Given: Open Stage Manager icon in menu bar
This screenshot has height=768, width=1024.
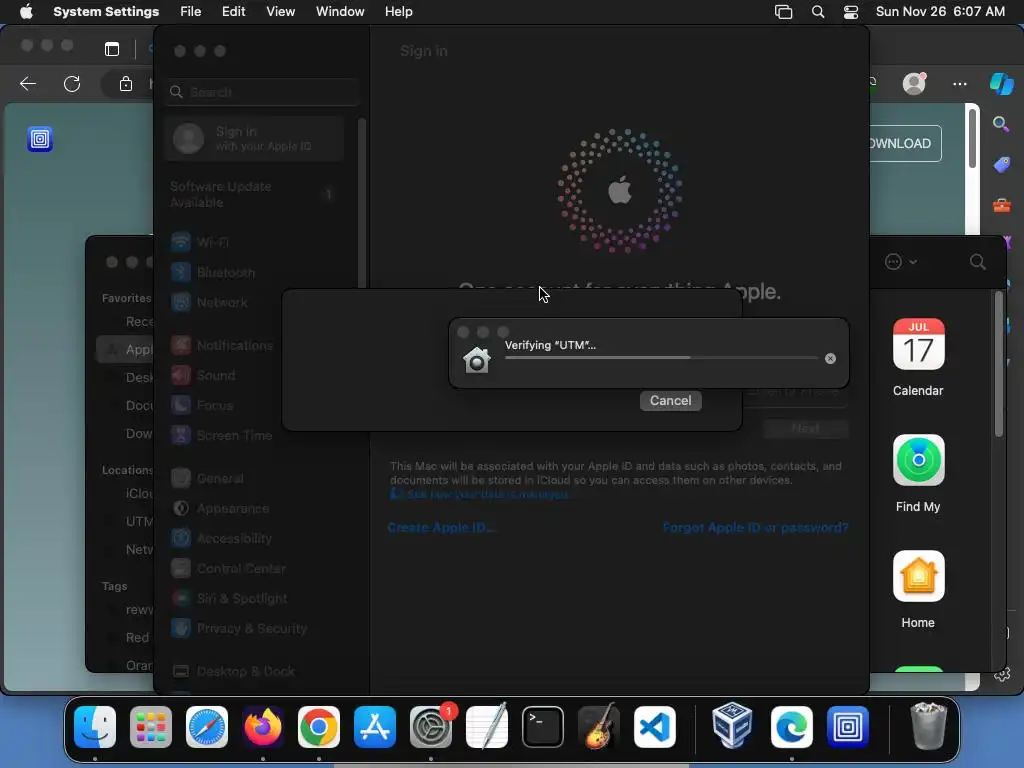Looking at the screenshot, I should tap(783, 12).
